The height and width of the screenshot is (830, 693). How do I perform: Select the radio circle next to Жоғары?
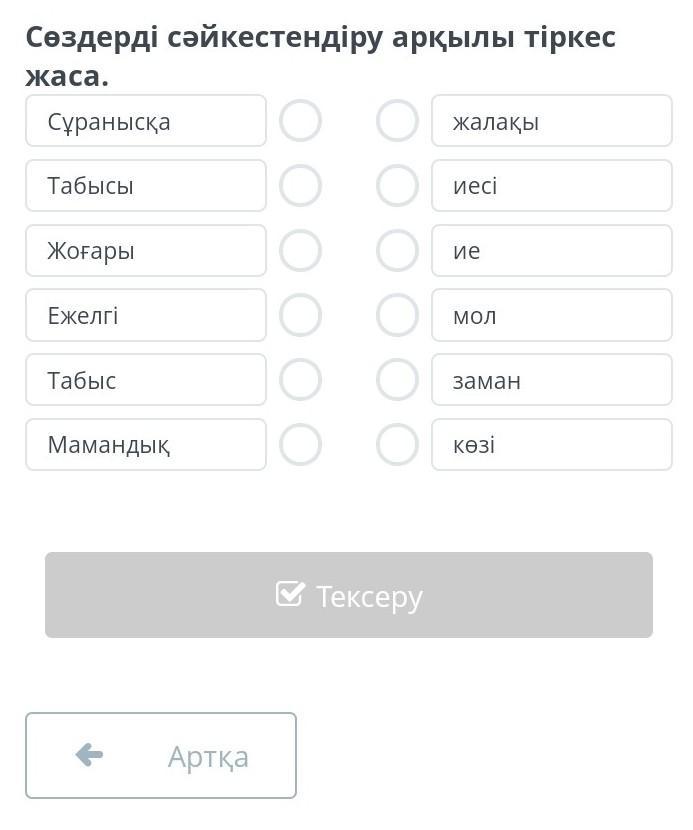click(x=300, y=251)
